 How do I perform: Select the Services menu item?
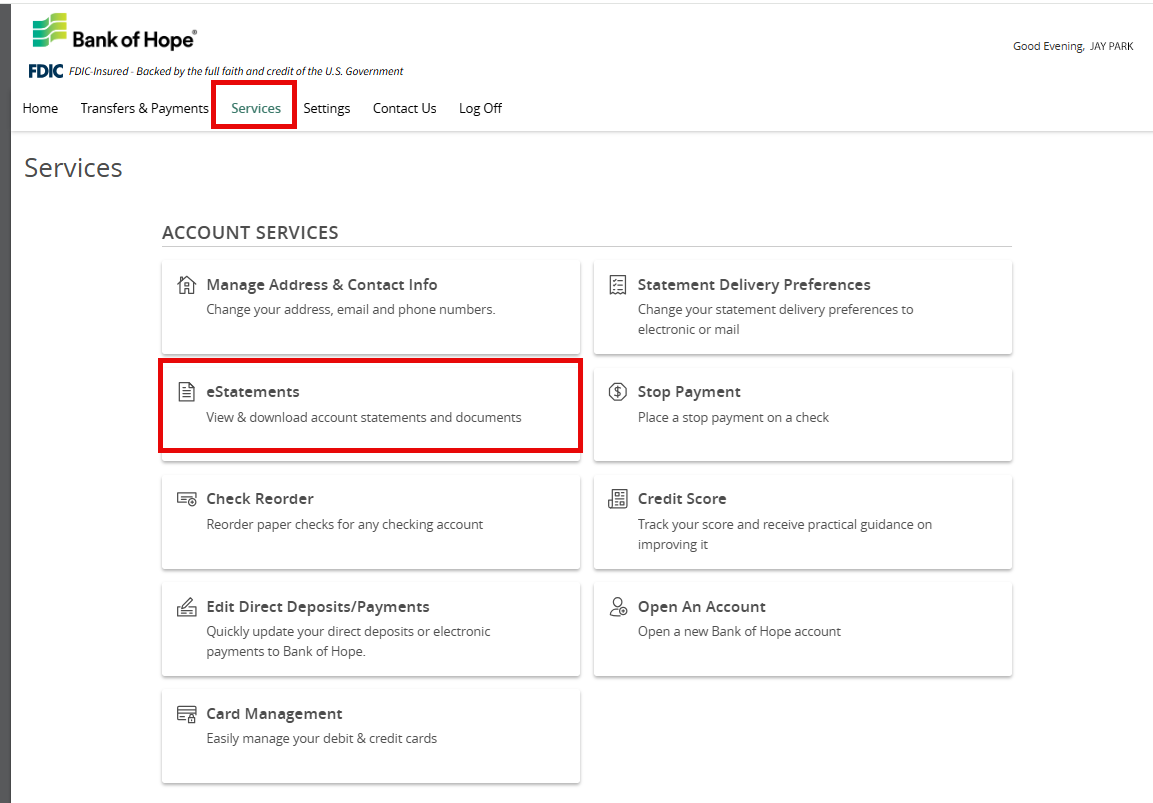pyautogui.click(x=256, y=108)
